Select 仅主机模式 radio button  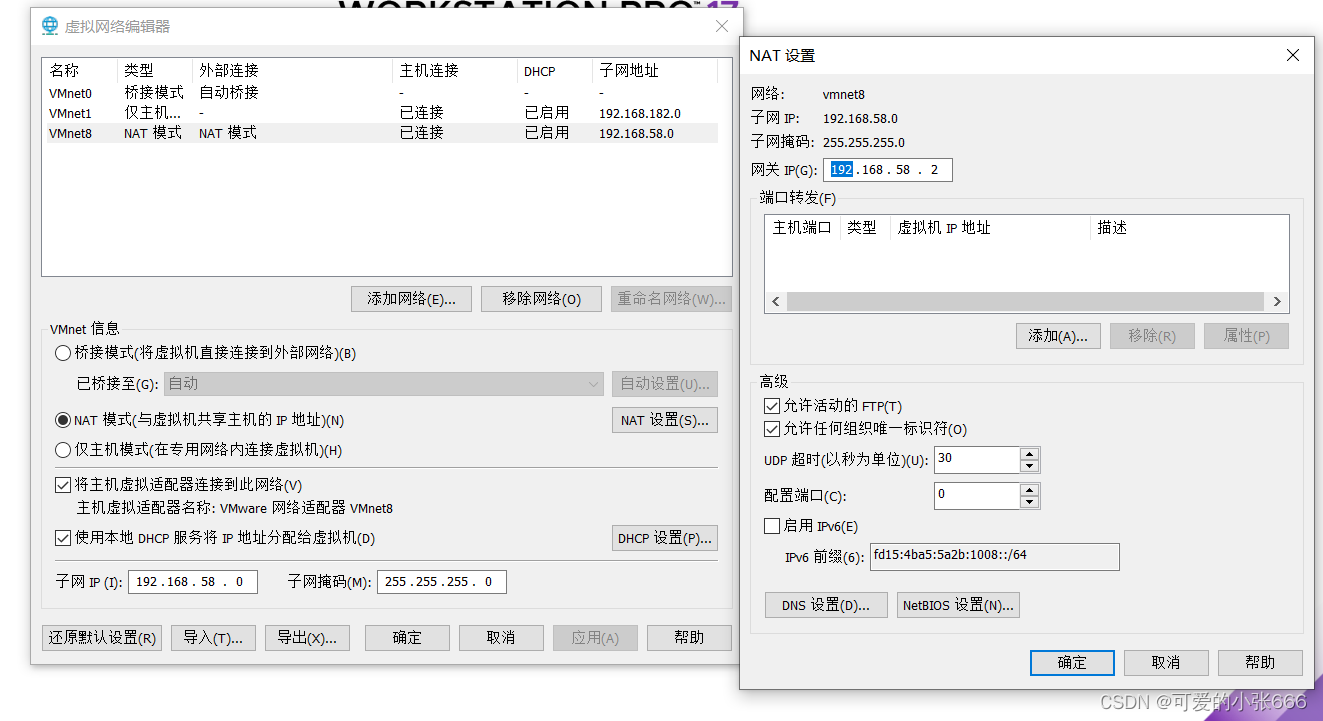tap(63, 450)
